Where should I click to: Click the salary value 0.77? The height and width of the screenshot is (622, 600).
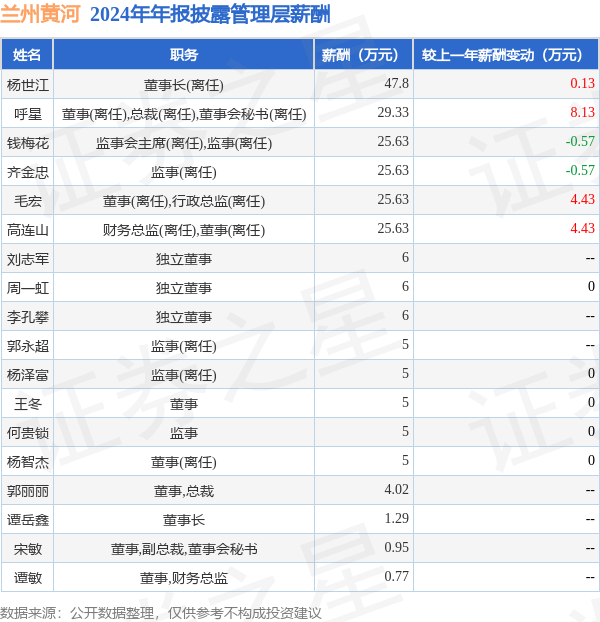(397, 576)
